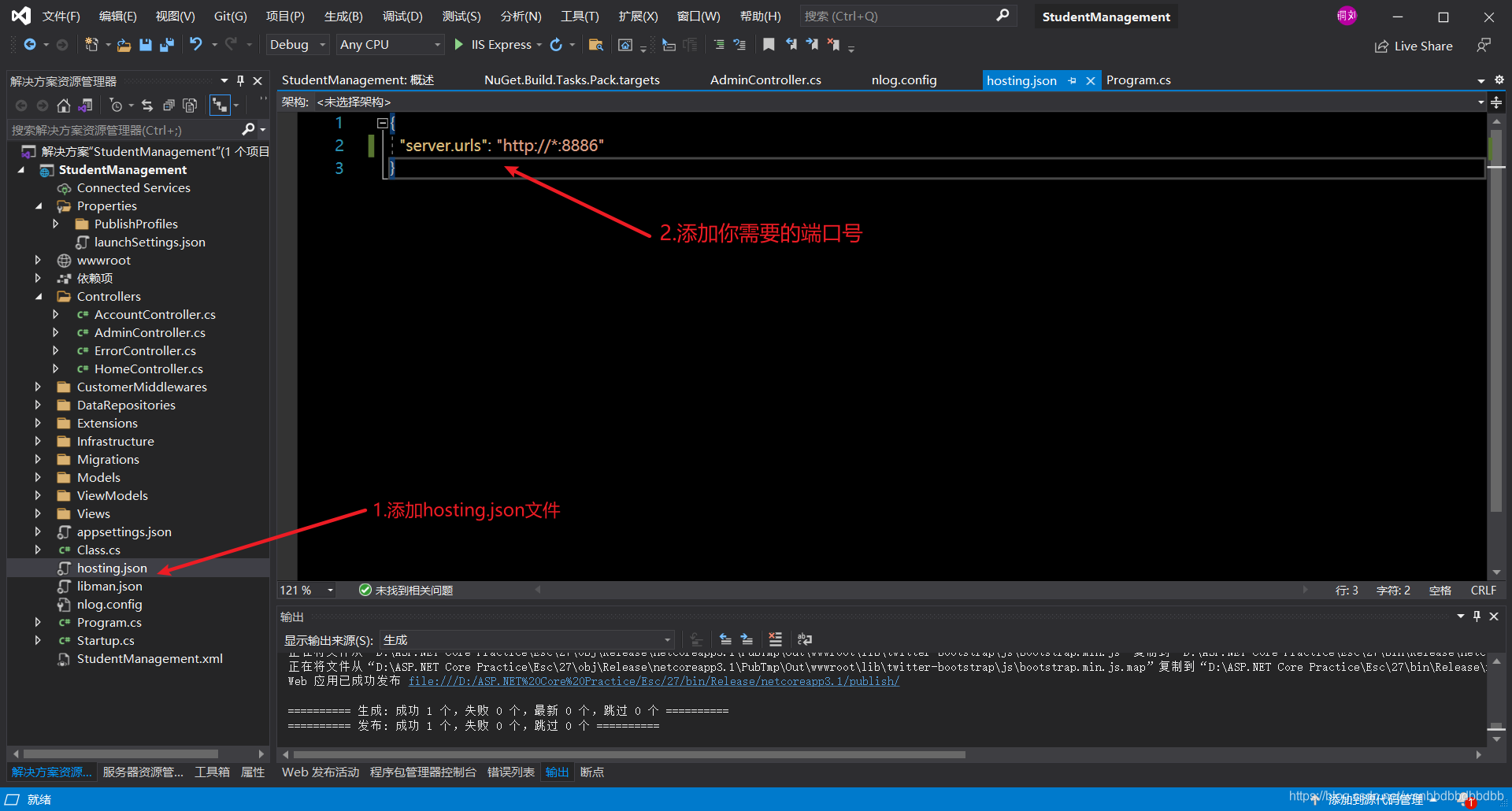This screenshot has width=1512, height=811.
Task: Save the current file with the floppy icon
Action: [145, 45]
